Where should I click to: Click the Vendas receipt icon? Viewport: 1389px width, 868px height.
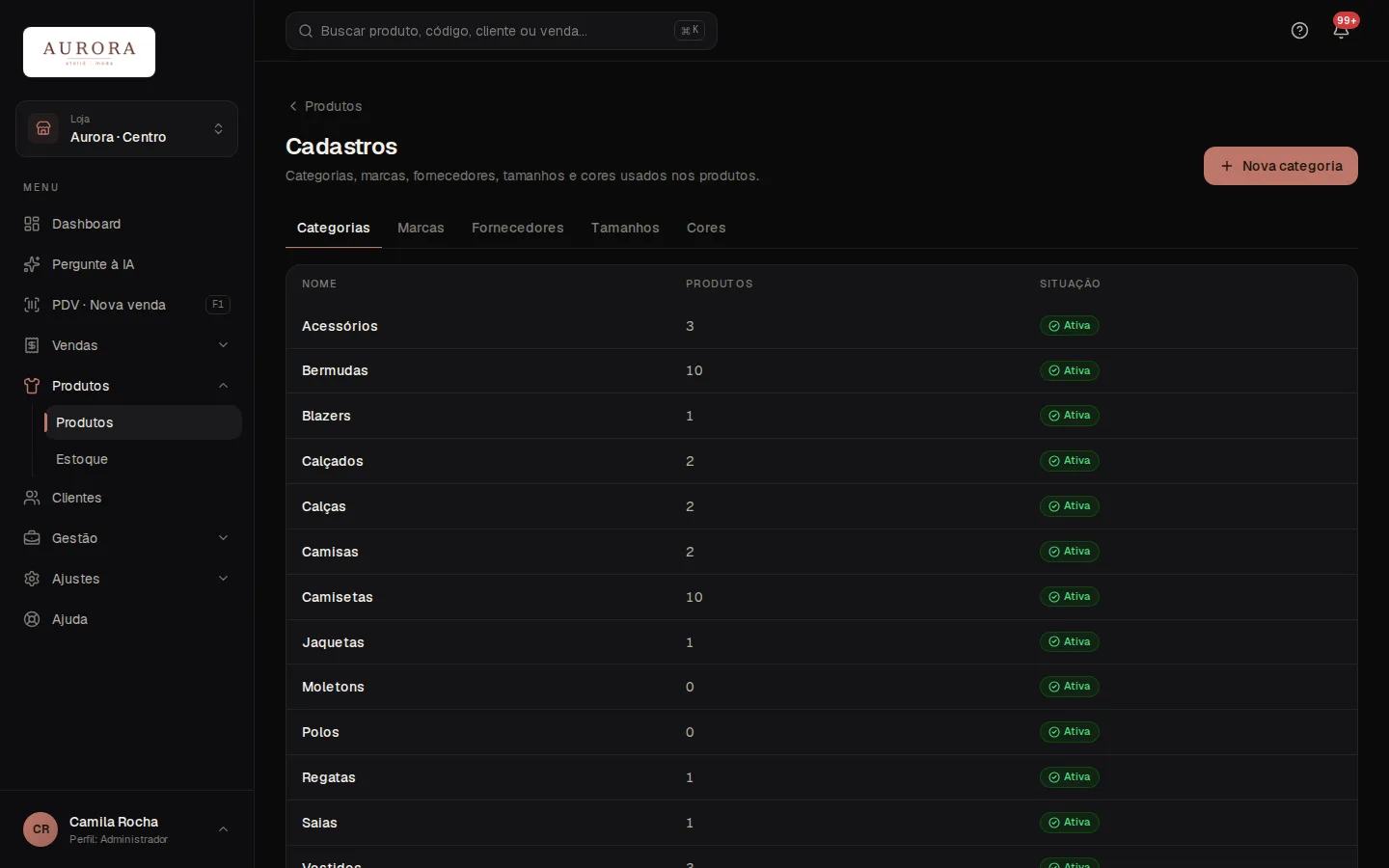click(x=32, y=345)
